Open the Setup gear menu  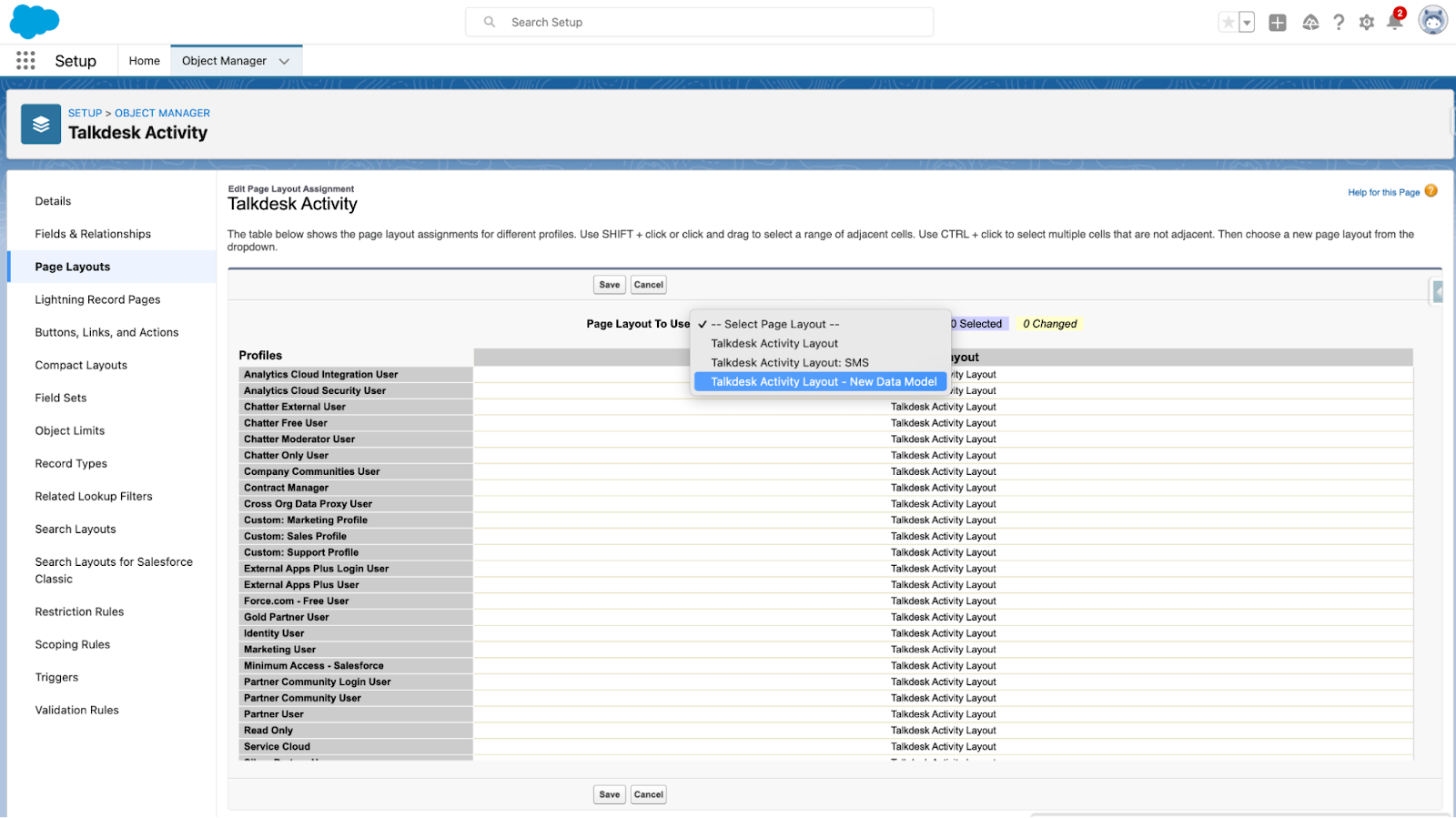pyautogui.click(x=1366, y=23)
